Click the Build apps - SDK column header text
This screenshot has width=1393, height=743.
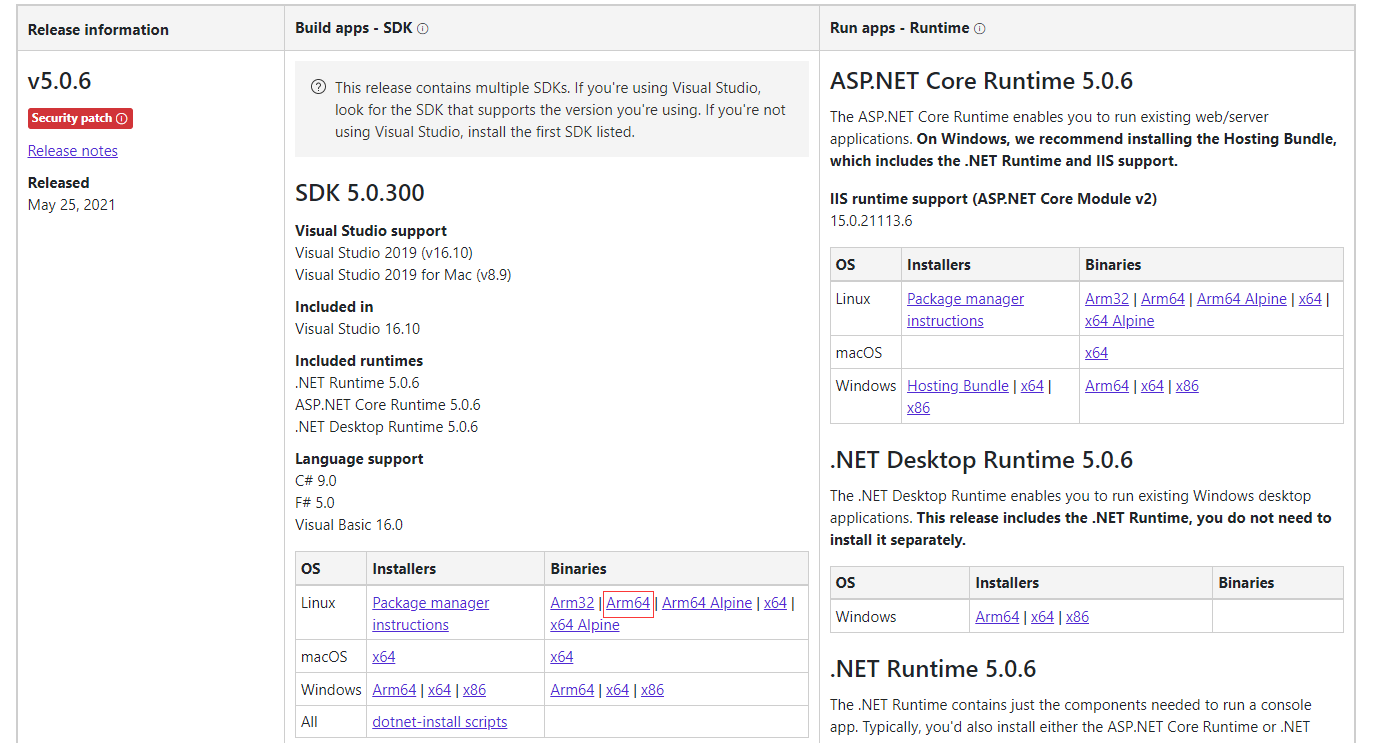click(353, 28)
